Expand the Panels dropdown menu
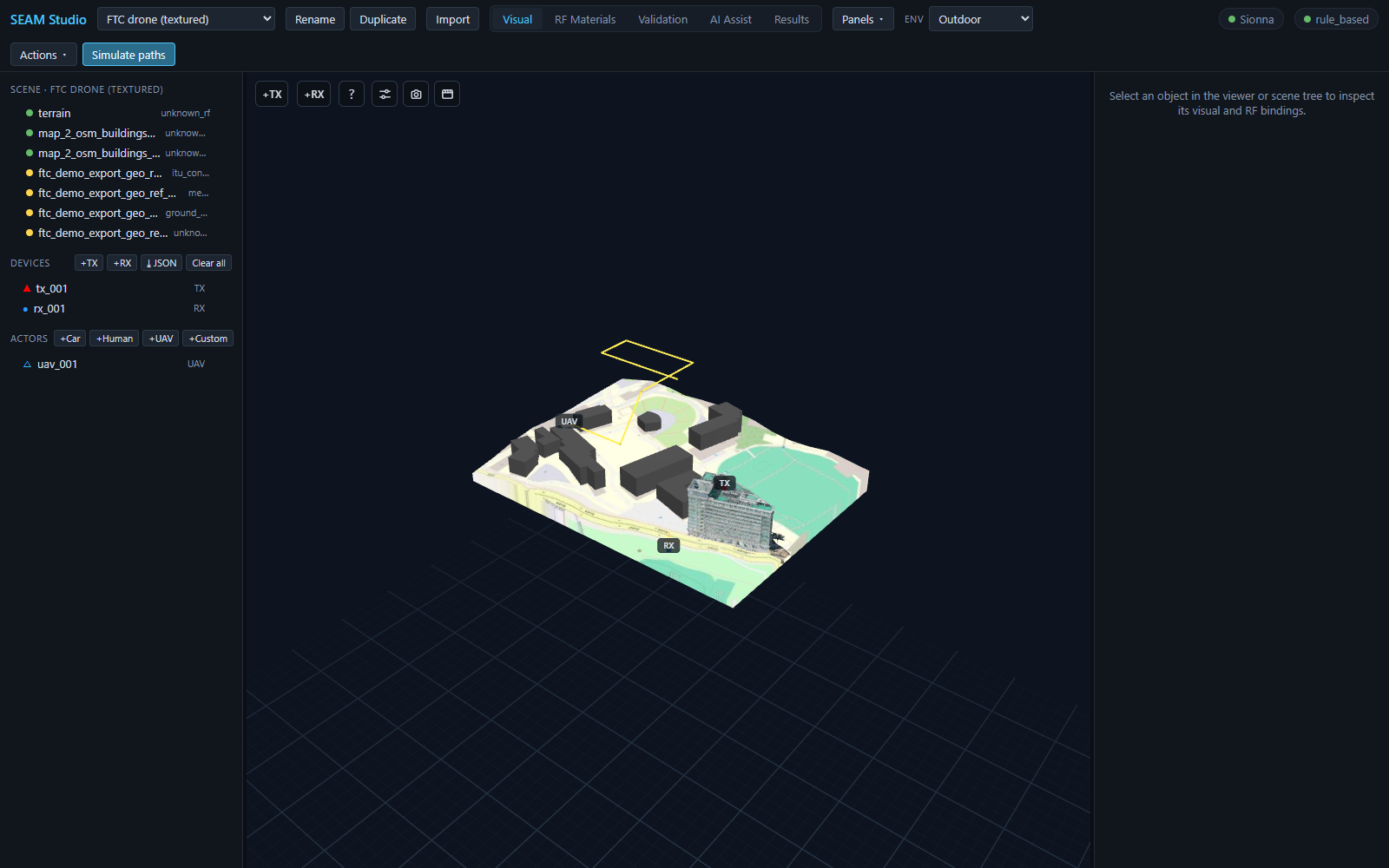Image resolution: width=1389 pixels, height=868 pixels. tap(863, 19)
